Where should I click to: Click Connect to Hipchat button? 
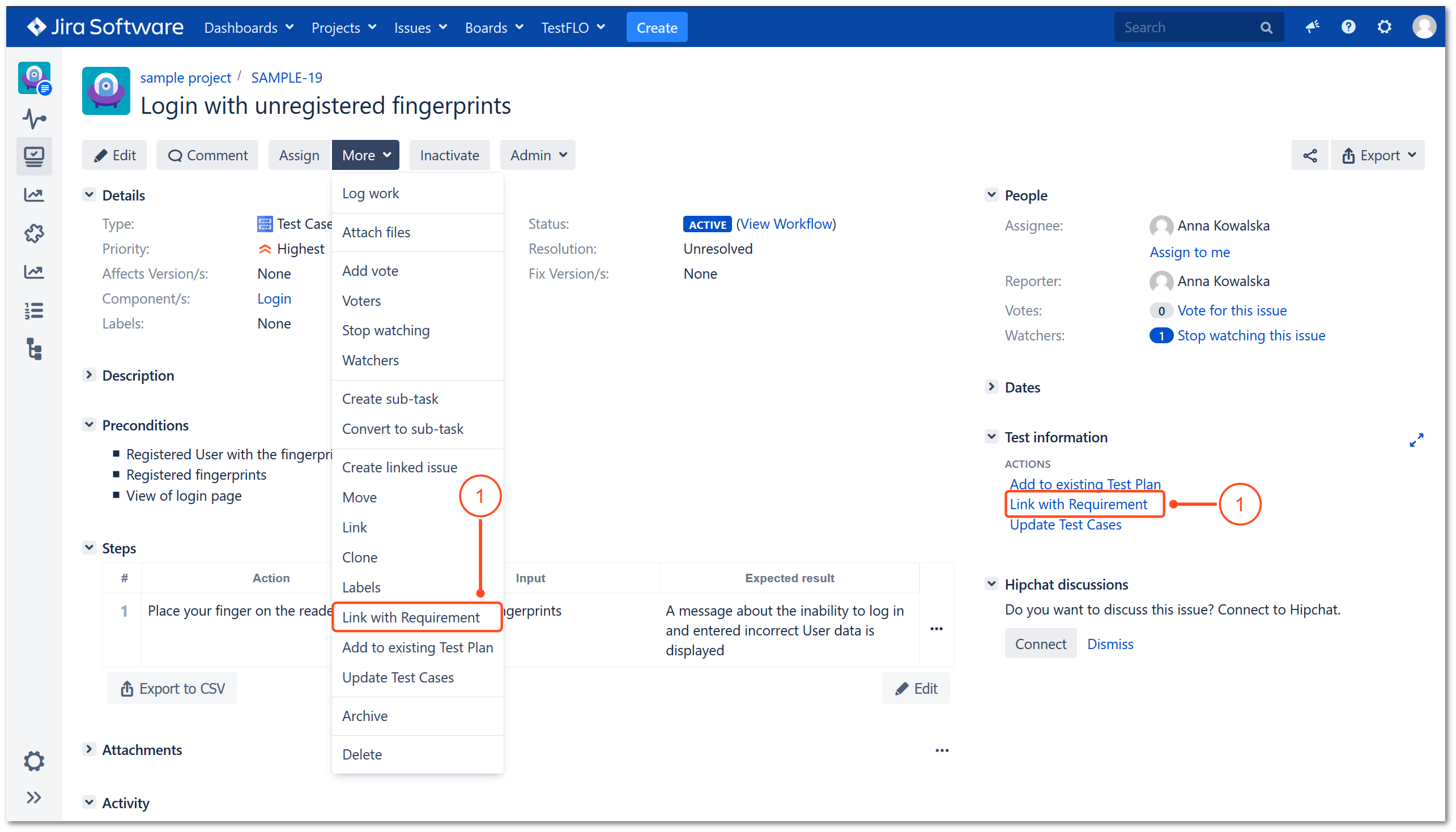(x=1040, y=644)
